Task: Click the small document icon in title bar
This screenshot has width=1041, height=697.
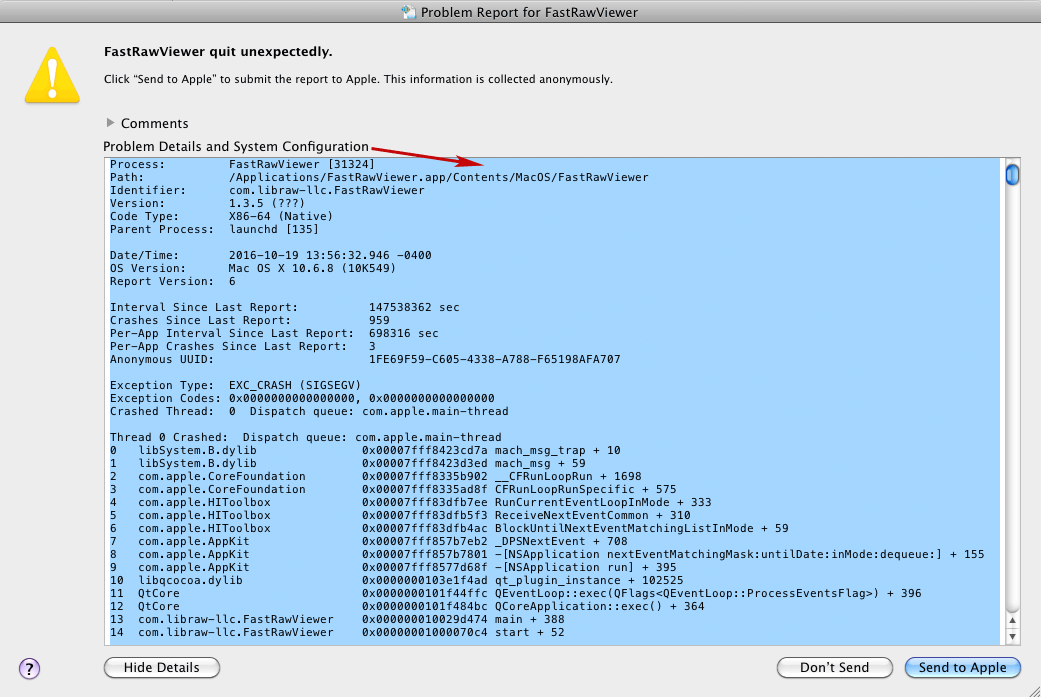Action: point(408,12)
